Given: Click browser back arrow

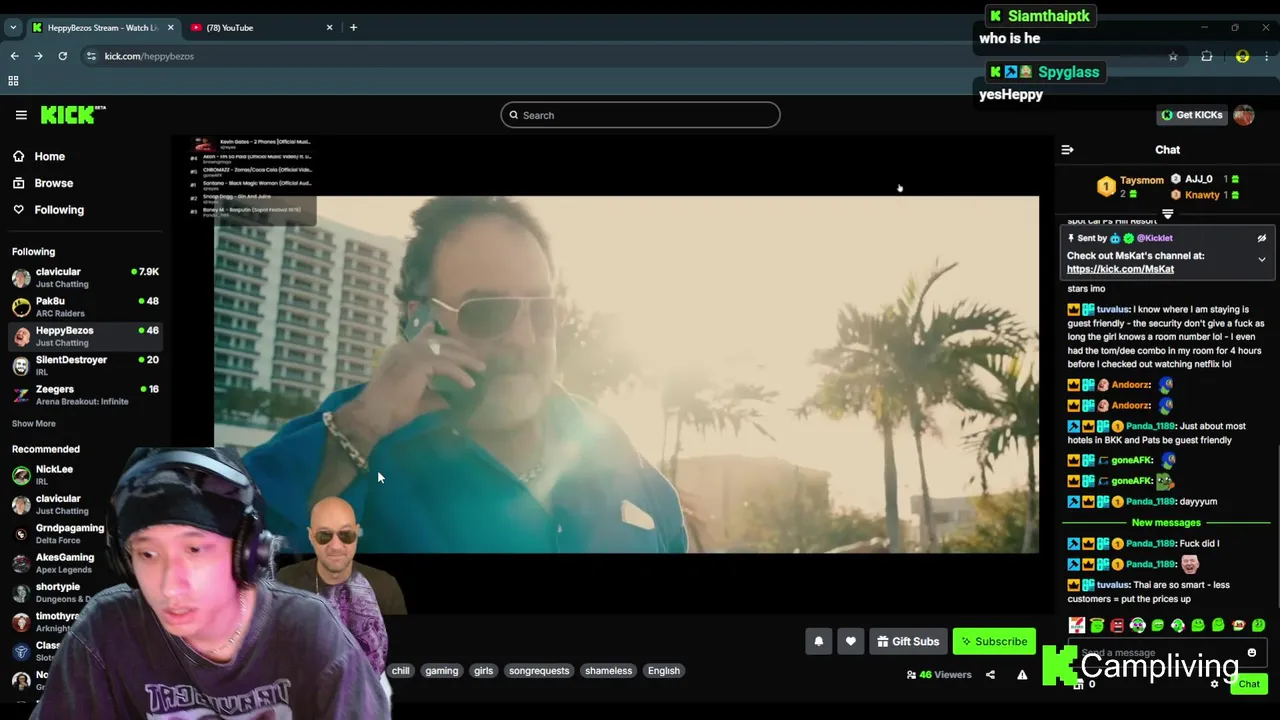Looking at the screenshot, I should [x=14, y=56].
